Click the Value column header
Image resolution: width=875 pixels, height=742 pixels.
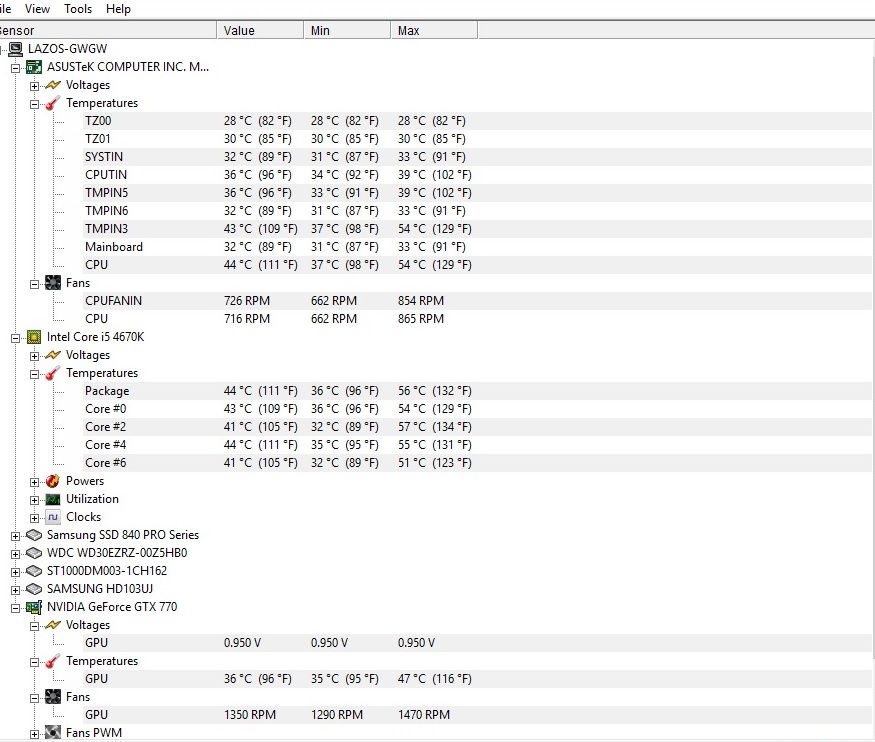(x=260, y=30)
